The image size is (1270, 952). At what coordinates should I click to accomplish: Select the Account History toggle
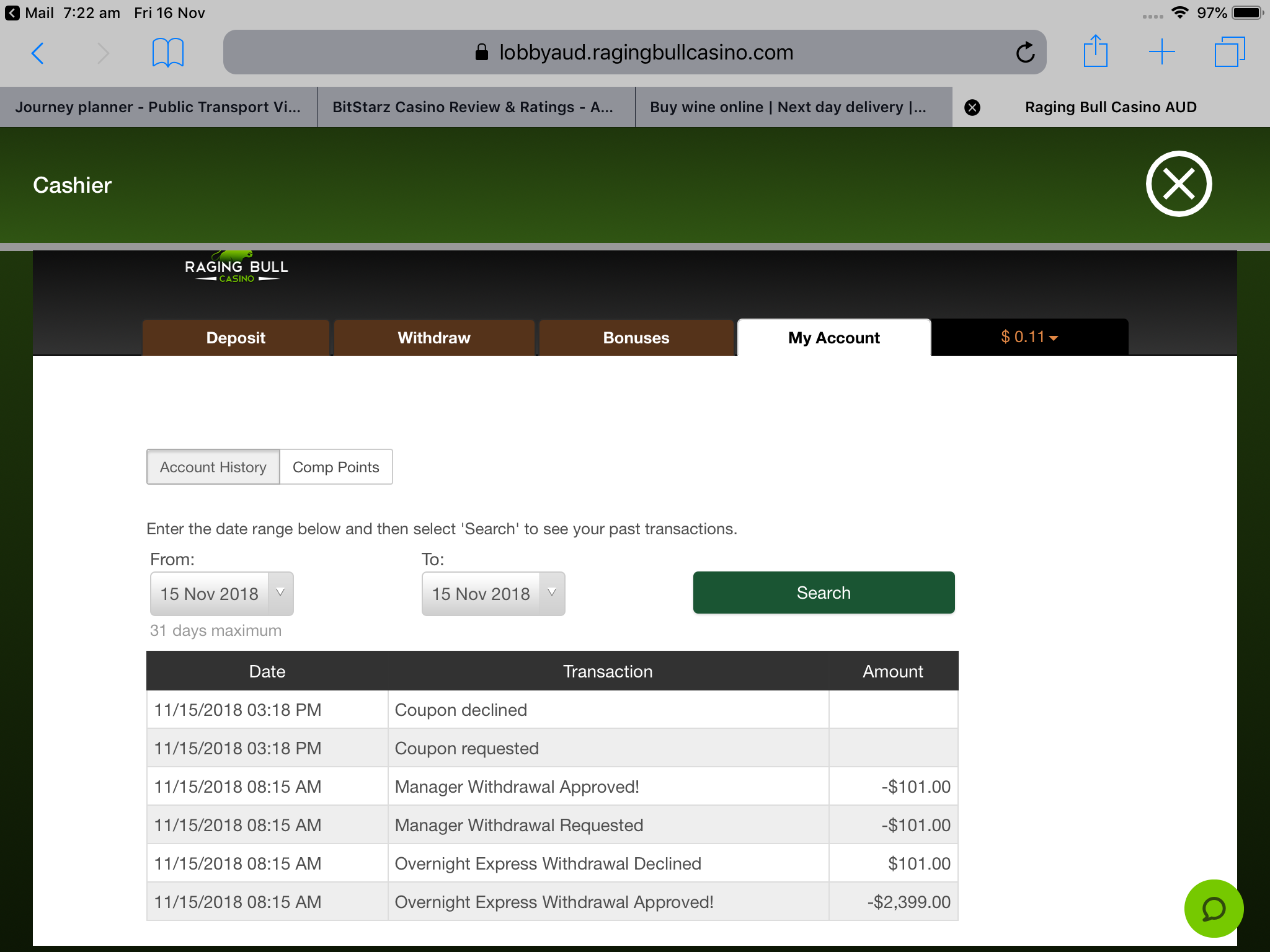click(x=213, y=467)
